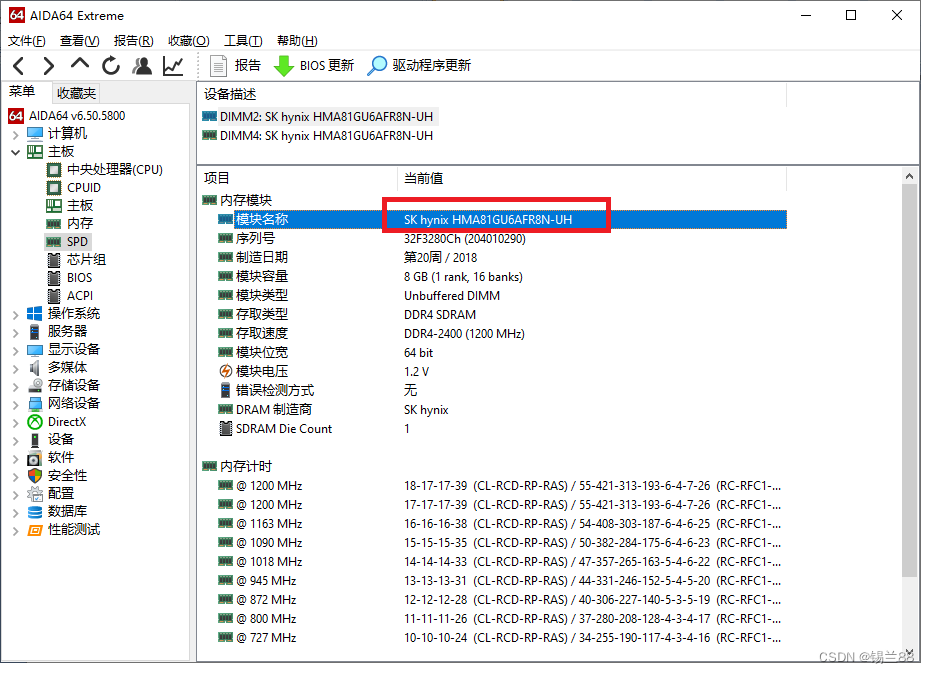Open the graph chart toolbar icon
The image size is (929, 673).
173,65
